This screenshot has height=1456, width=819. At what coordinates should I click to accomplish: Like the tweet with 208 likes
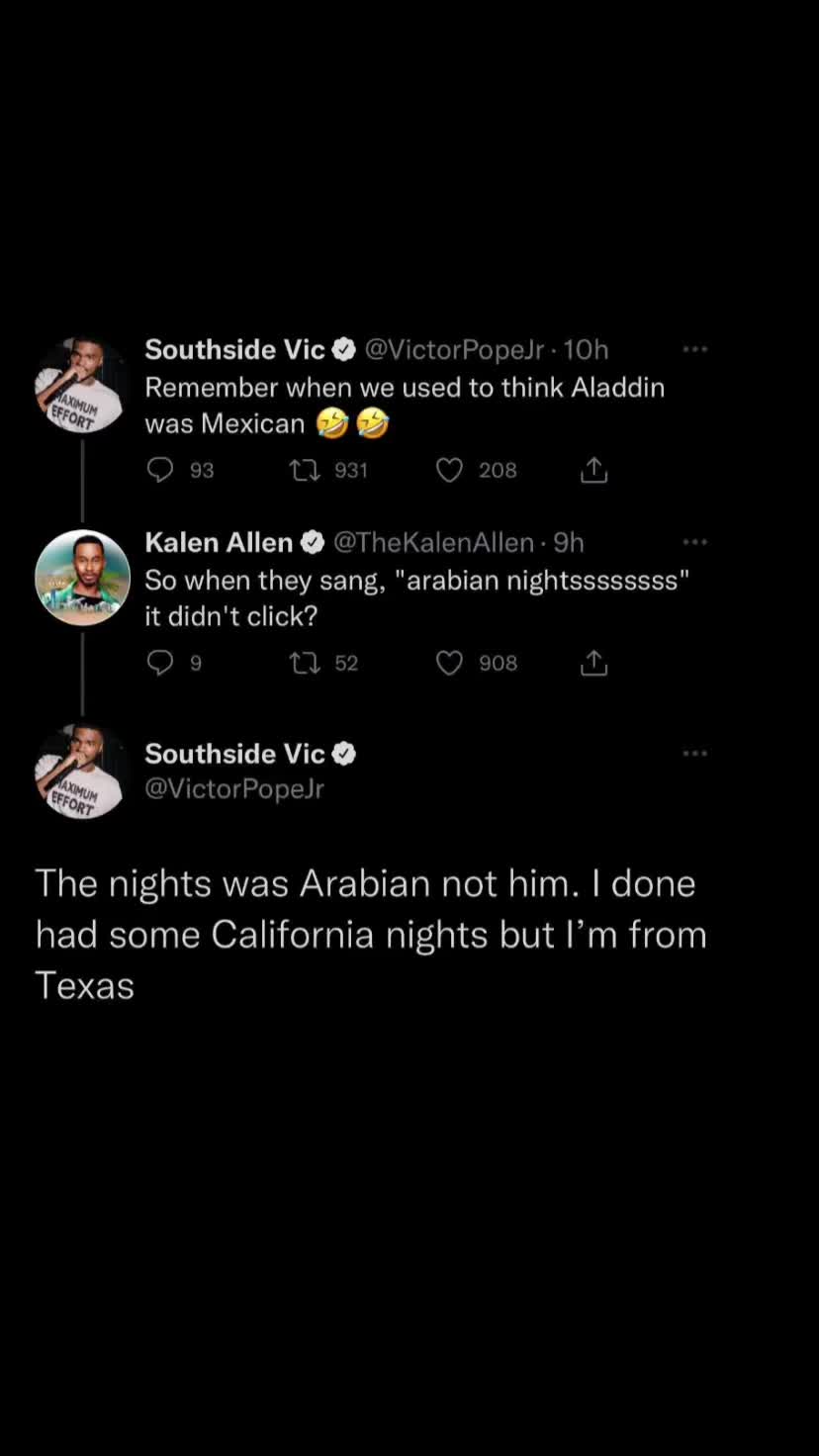pos(450,470)
